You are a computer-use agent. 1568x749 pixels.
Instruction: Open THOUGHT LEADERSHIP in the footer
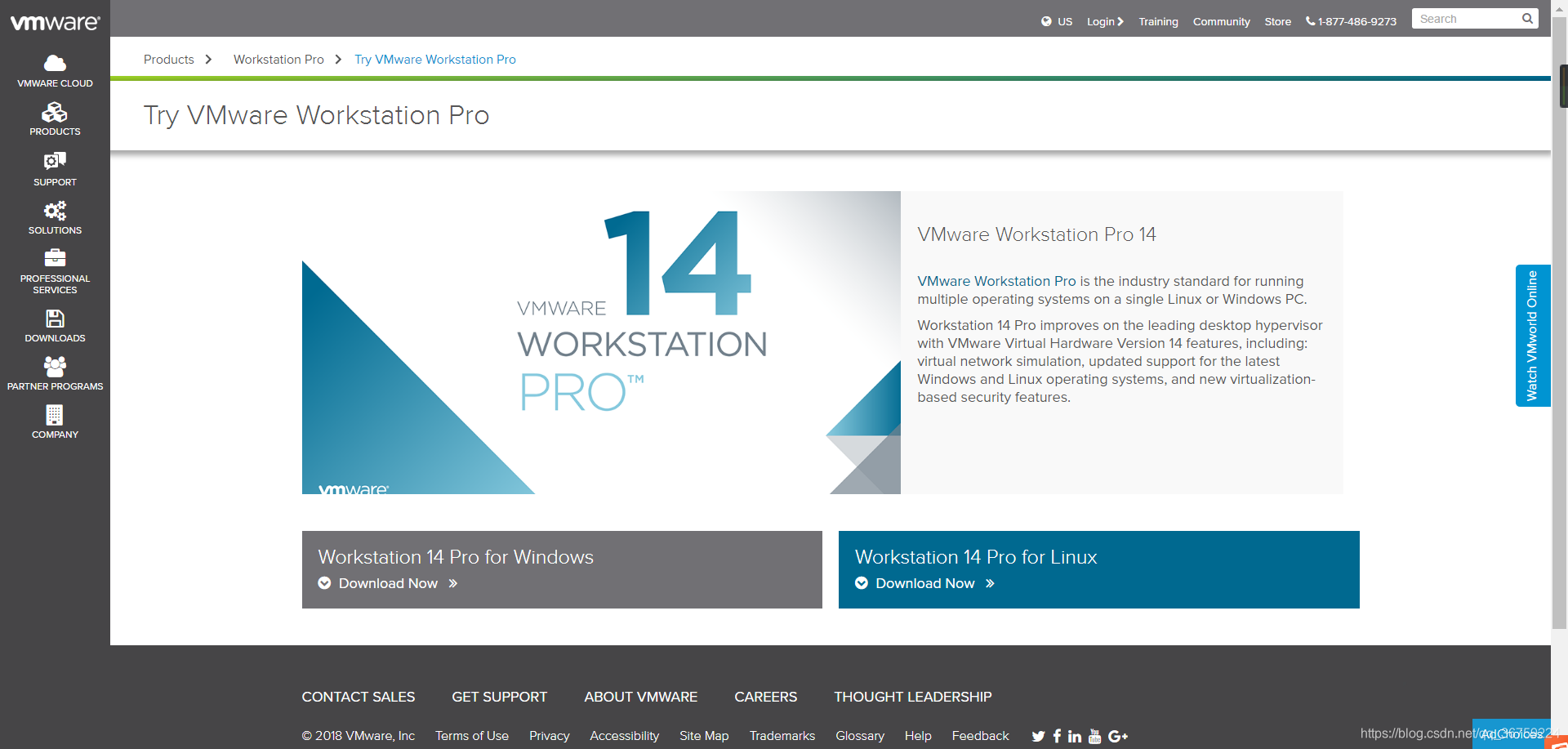coord(913,697)
